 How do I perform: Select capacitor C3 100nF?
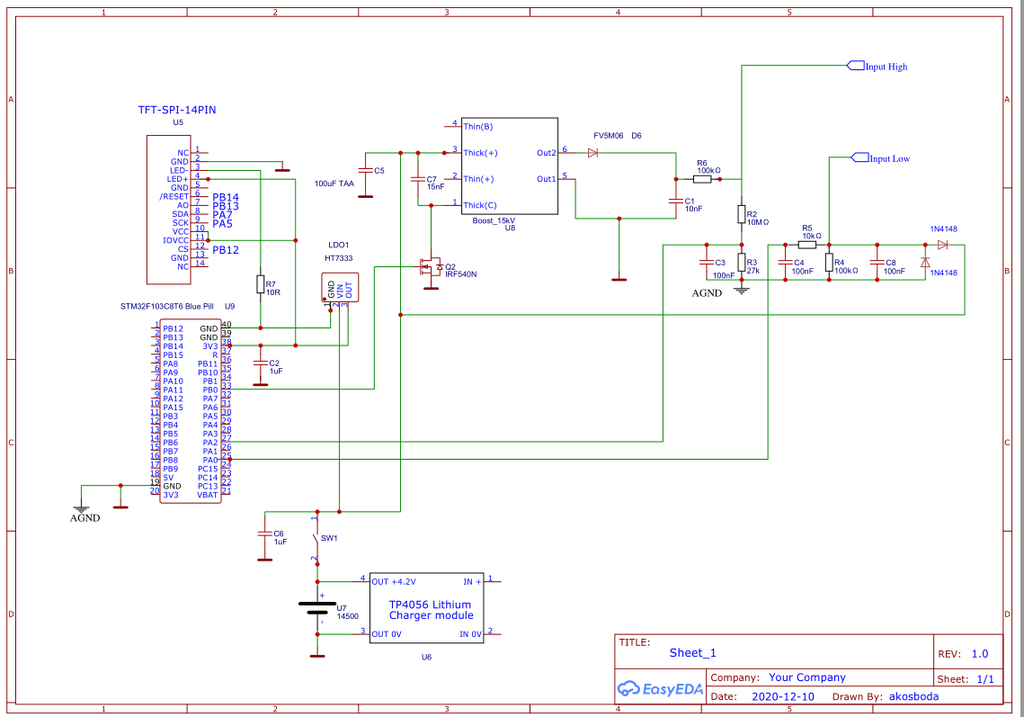coord(706,263)
